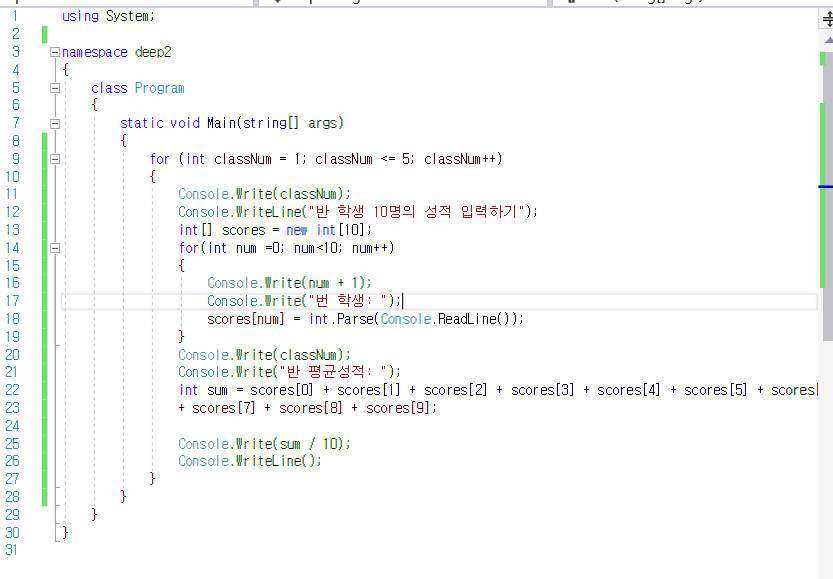Collapse the class Program block

tap(55, 88)
